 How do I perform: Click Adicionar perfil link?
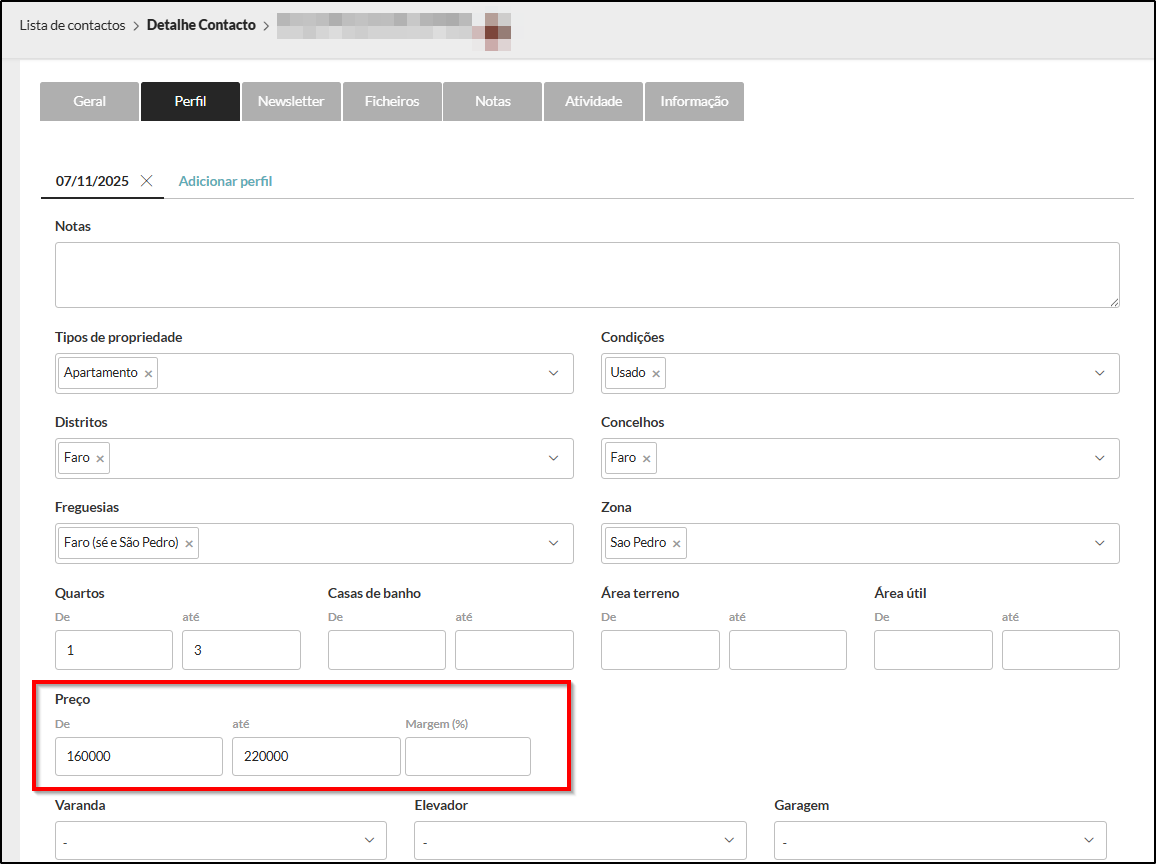[225, 181]
